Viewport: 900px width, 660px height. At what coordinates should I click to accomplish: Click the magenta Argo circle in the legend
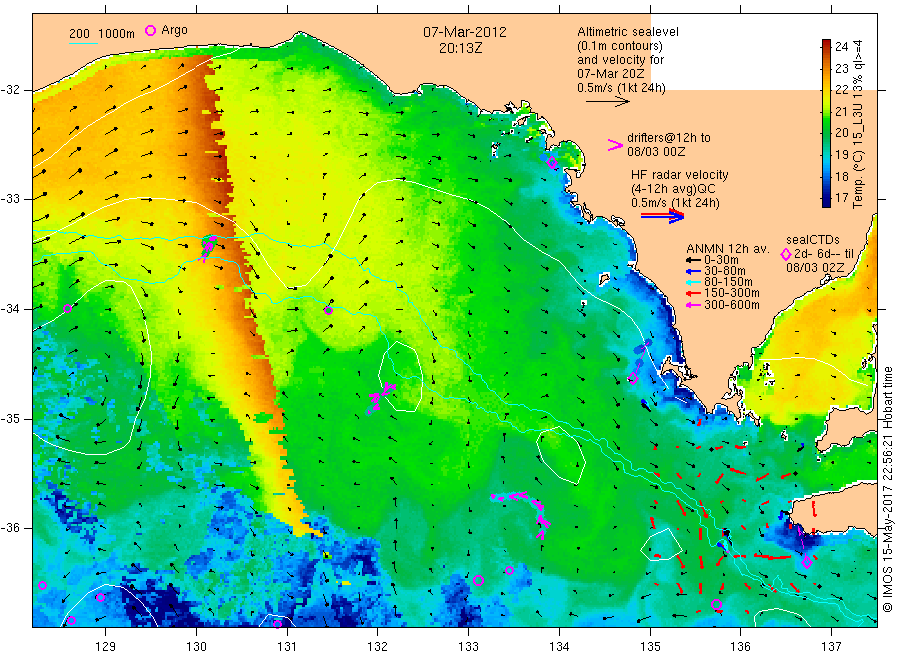click(x=150, y=30)
